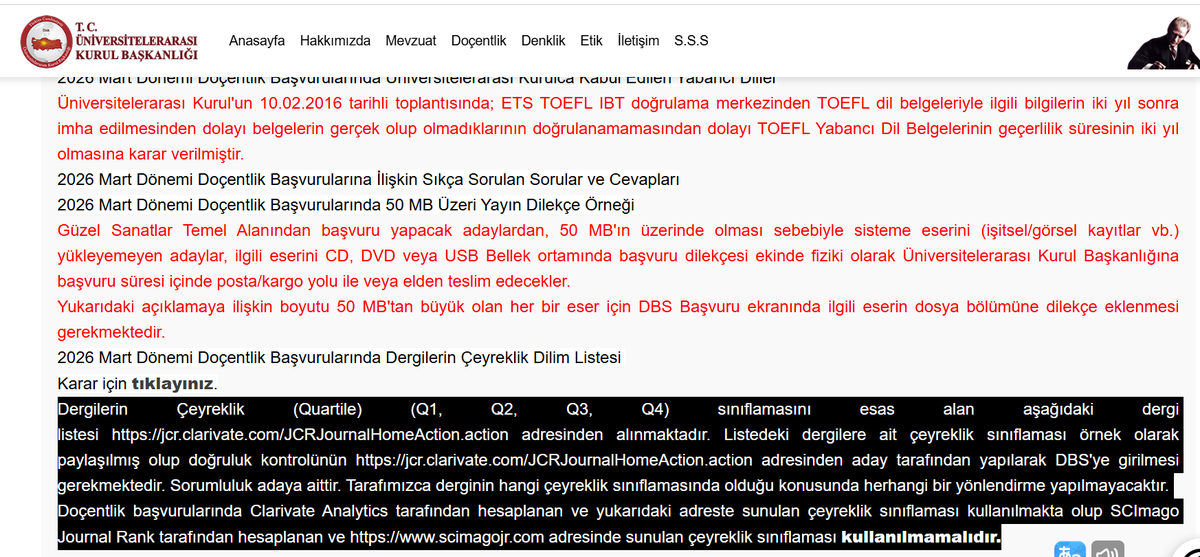Go to Anasayfa in the navigation
This screenshot has width=1200, height=557.
click(x=257, y=41)
